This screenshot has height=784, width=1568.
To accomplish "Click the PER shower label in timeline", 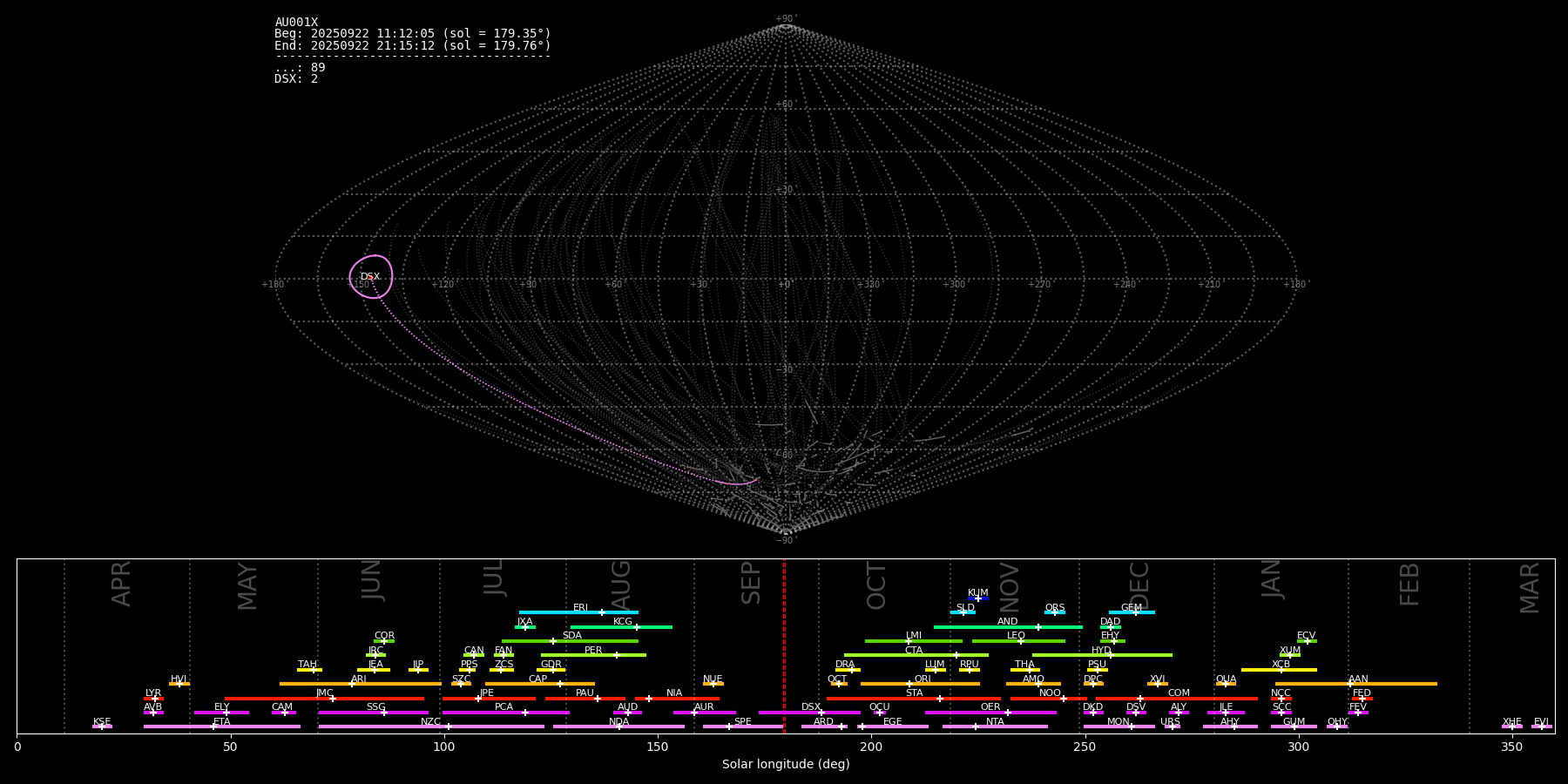I will 593,651.
